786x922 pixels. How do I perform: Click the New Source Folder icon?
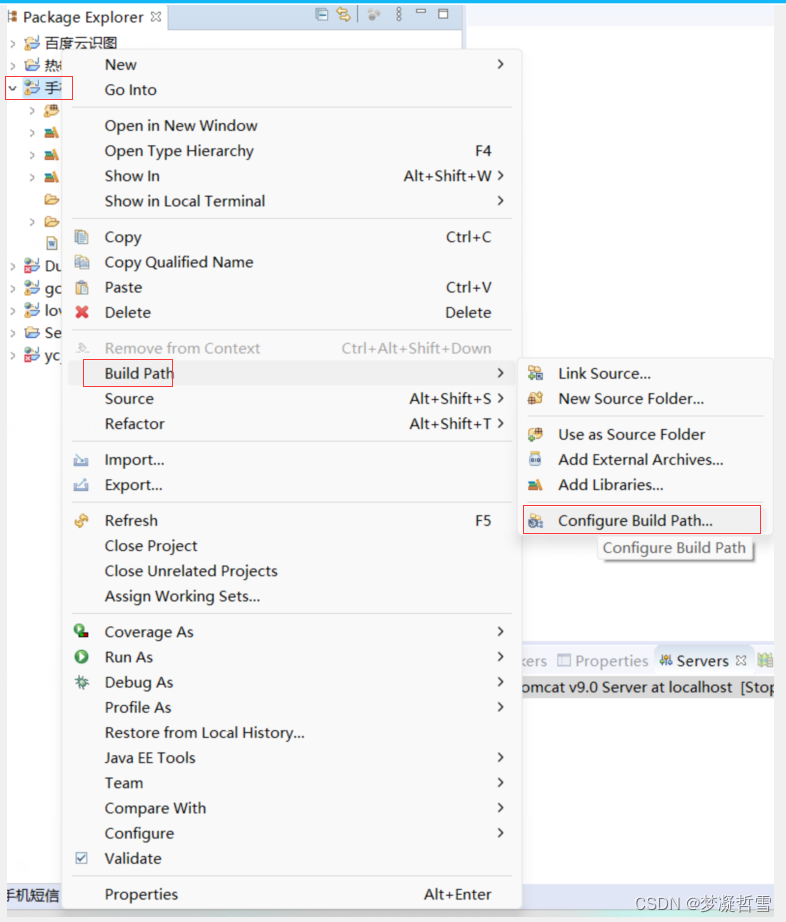click(x=536, y=398)
